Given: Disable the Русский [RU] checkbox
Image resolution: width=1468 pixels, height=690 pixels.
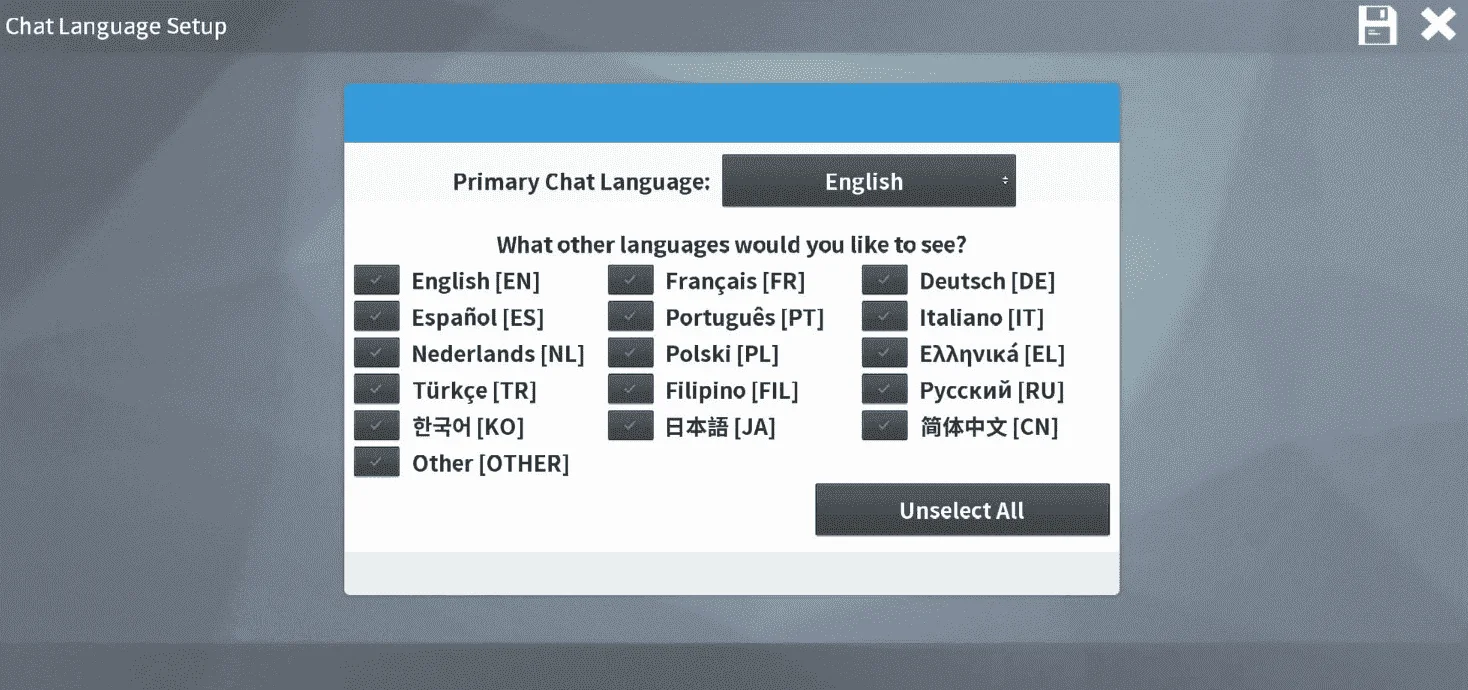Looking at the screenshot, I should (x=885, y=389).
